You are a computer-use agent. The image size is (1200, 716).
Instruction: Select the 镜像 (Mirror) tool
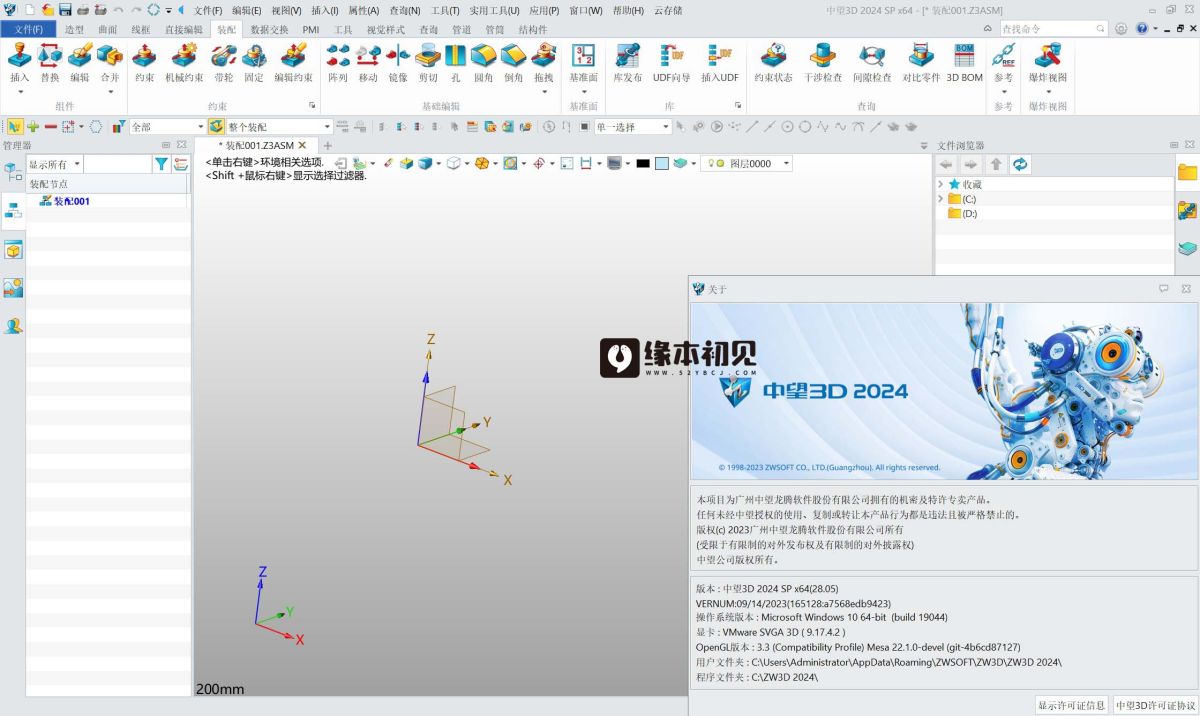(x=398, y=55)
